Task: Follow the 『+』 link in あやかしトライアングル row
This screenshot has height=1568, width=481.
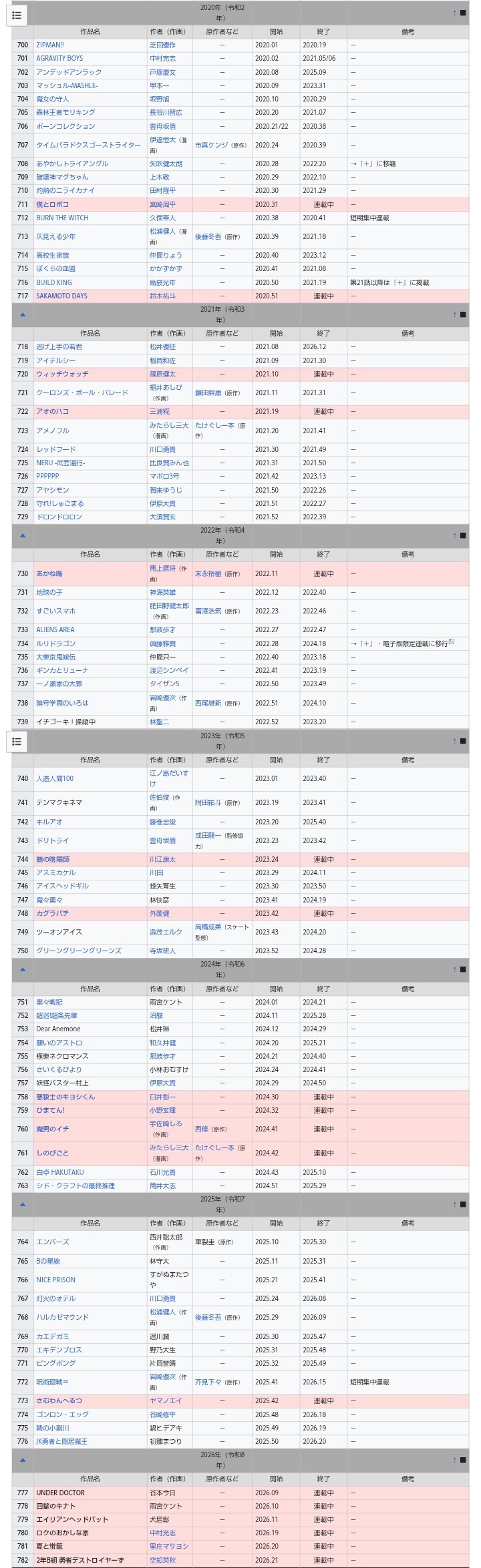Action: pos(365,164)
